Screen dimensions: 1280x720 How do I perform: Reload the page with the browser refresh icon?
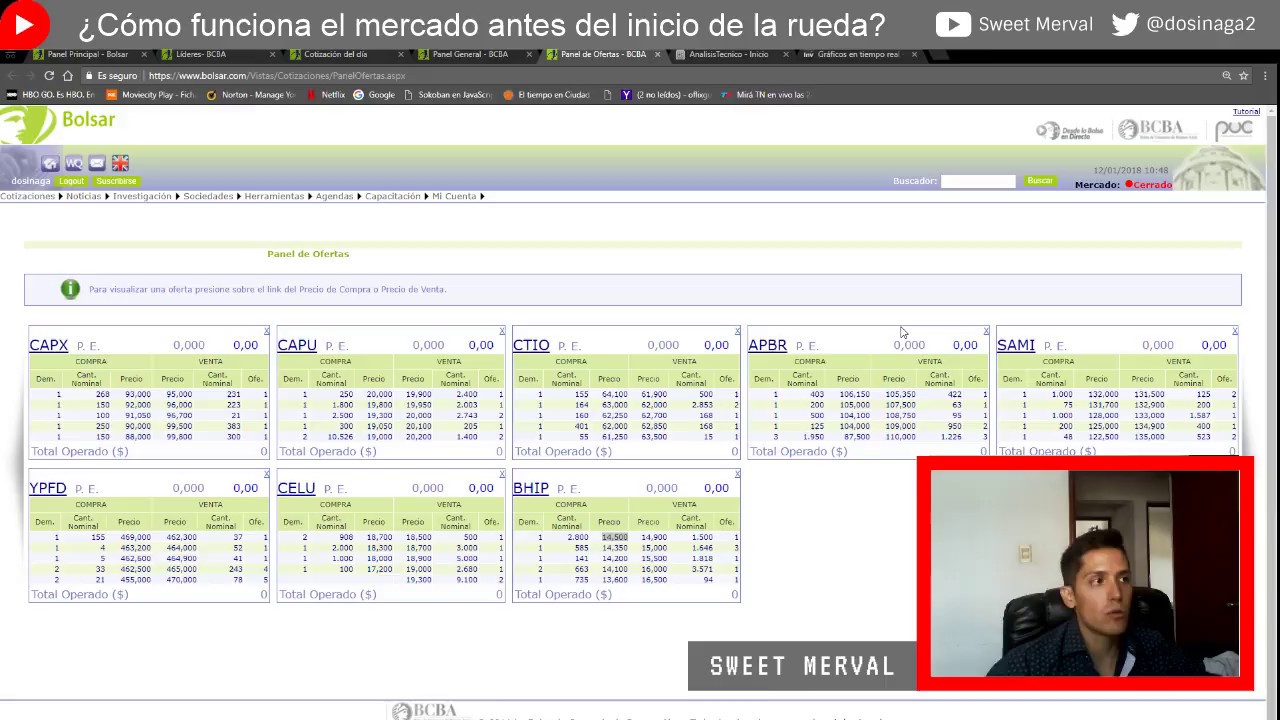tap(49, 75)
